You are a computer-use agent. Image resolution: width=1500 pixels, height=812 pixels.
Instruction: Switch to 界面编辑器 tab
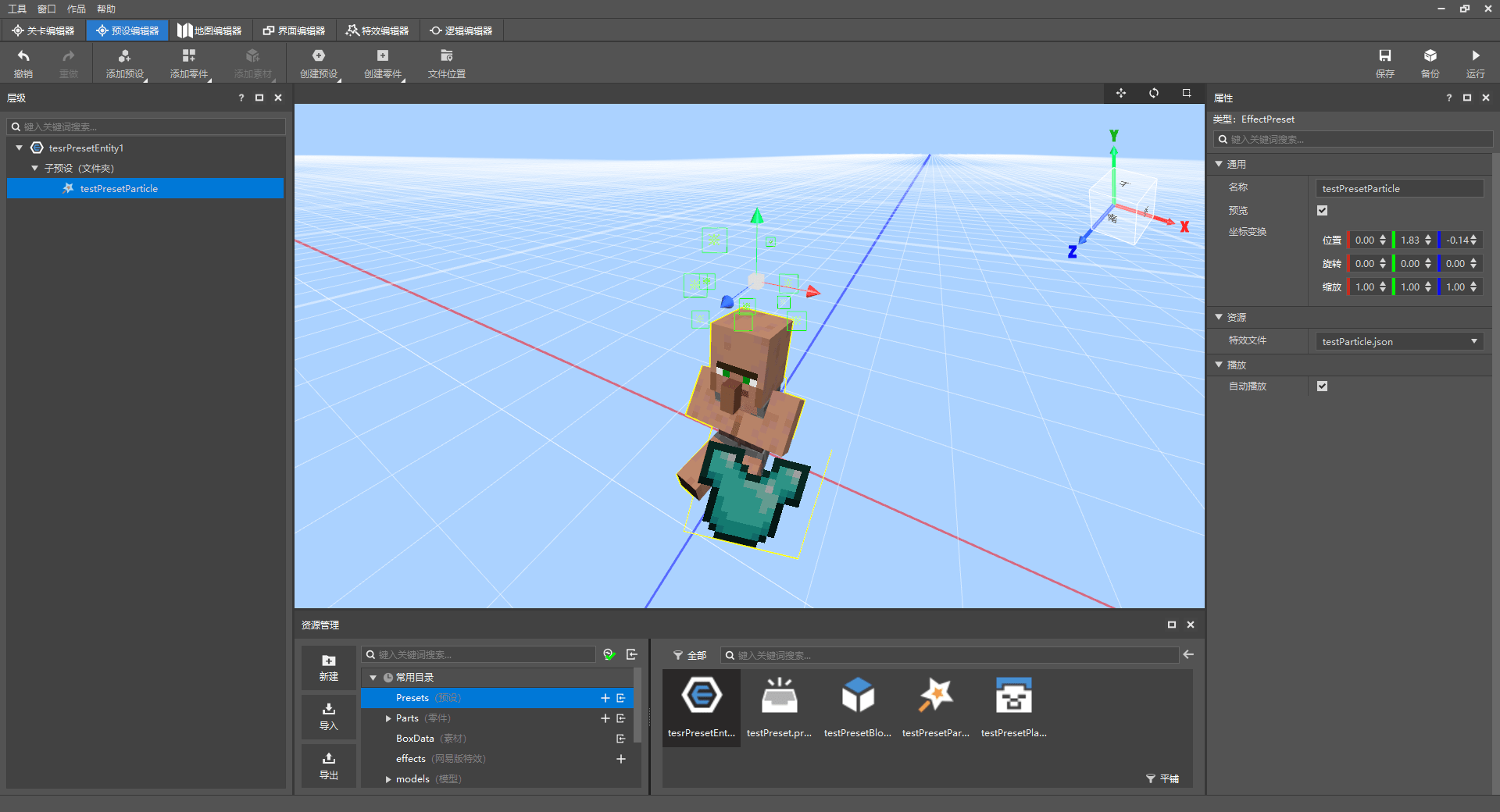point(294,30)
